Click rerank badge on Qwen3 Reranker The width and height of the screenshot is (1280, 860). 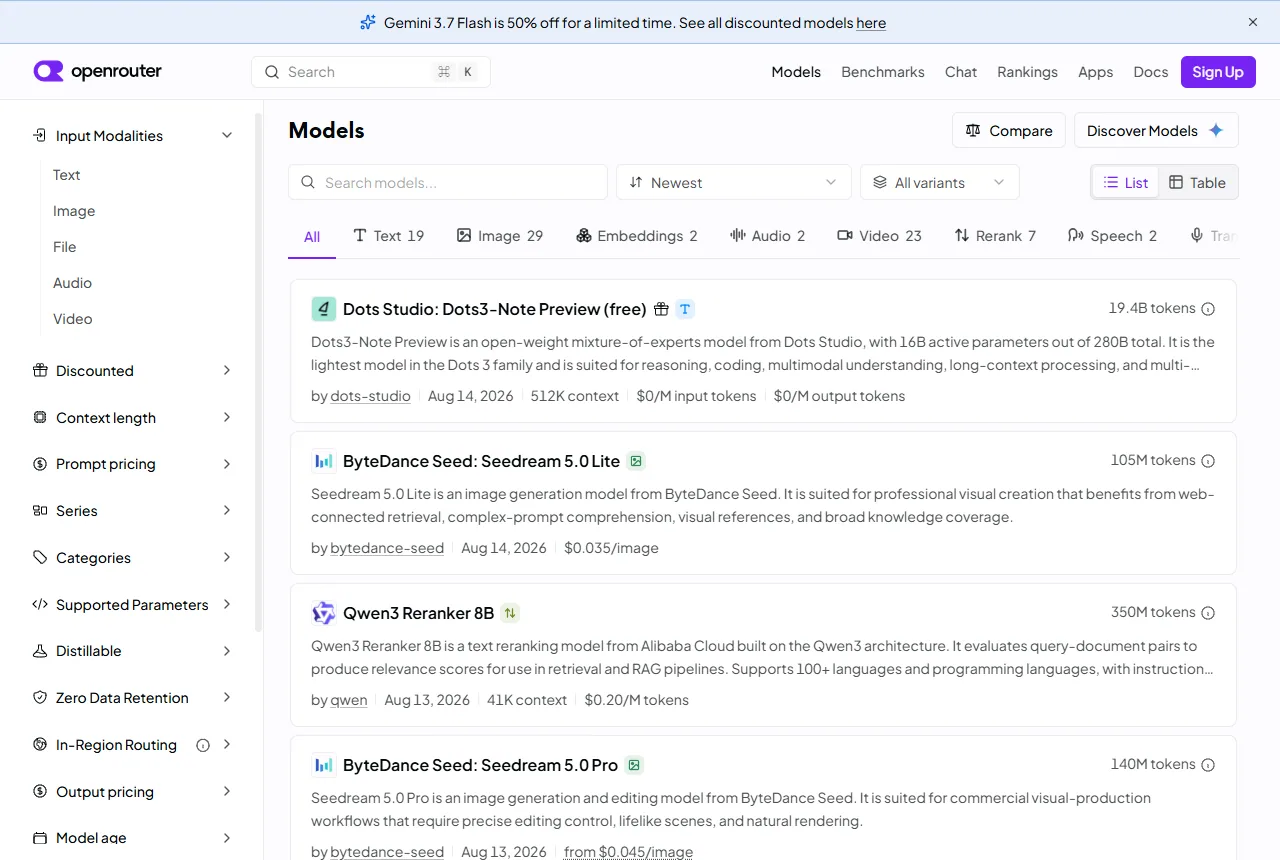[x=511, y=613]
